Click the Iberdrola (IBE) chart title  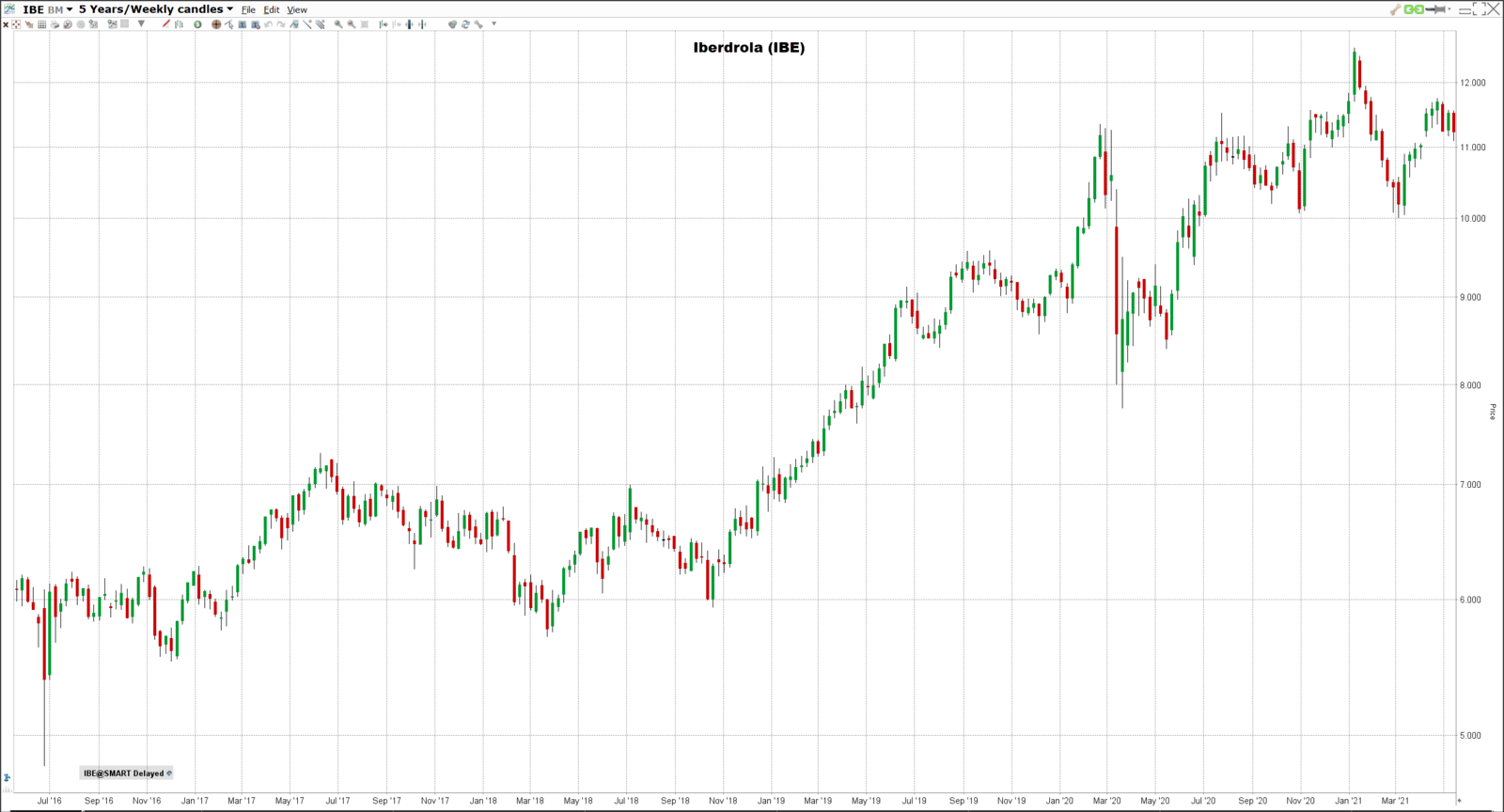(x=749, y=47)
